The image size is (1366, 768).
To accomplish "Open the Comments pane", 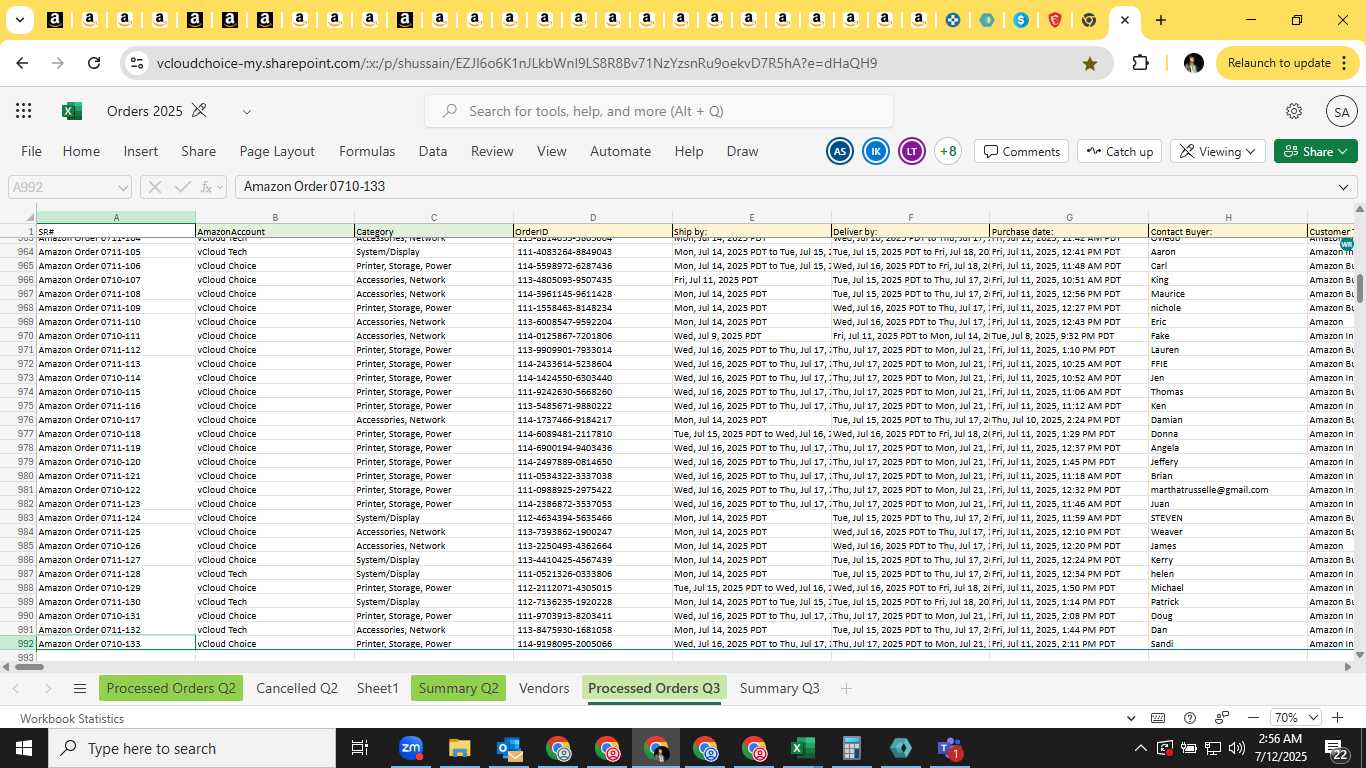I will pos(1021,151).
